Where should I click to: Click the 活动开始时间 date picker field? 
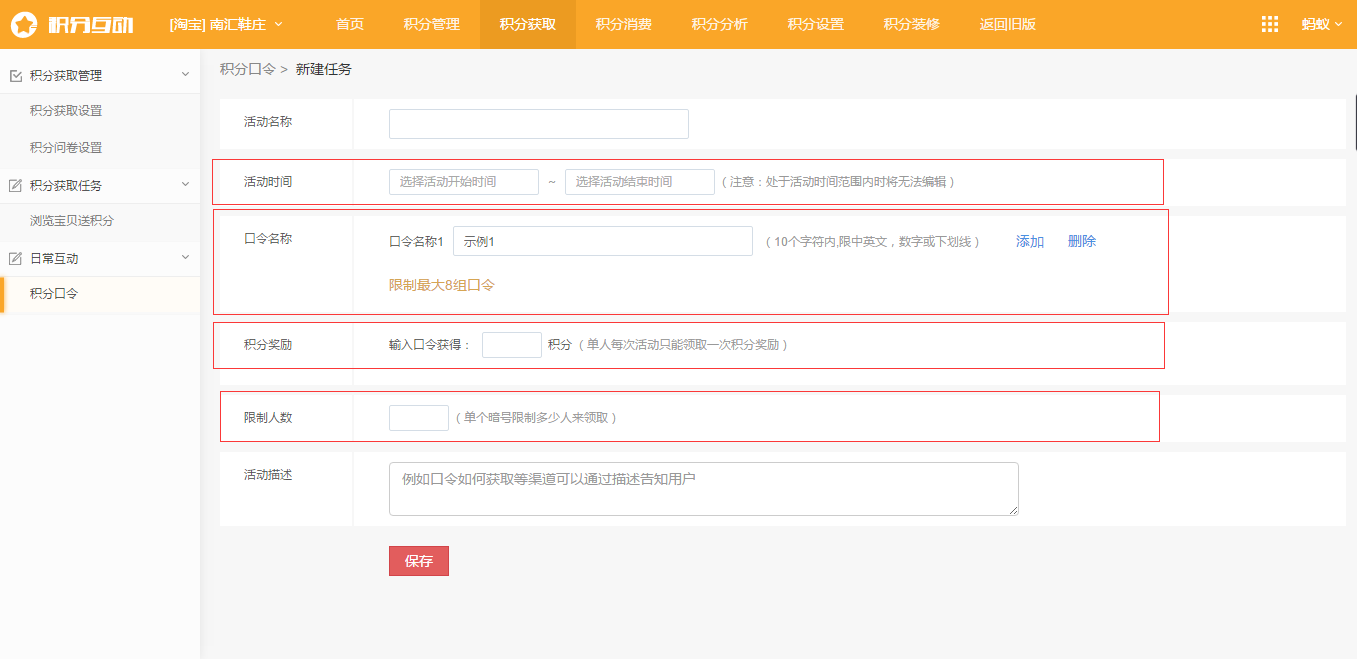[462, 181]
